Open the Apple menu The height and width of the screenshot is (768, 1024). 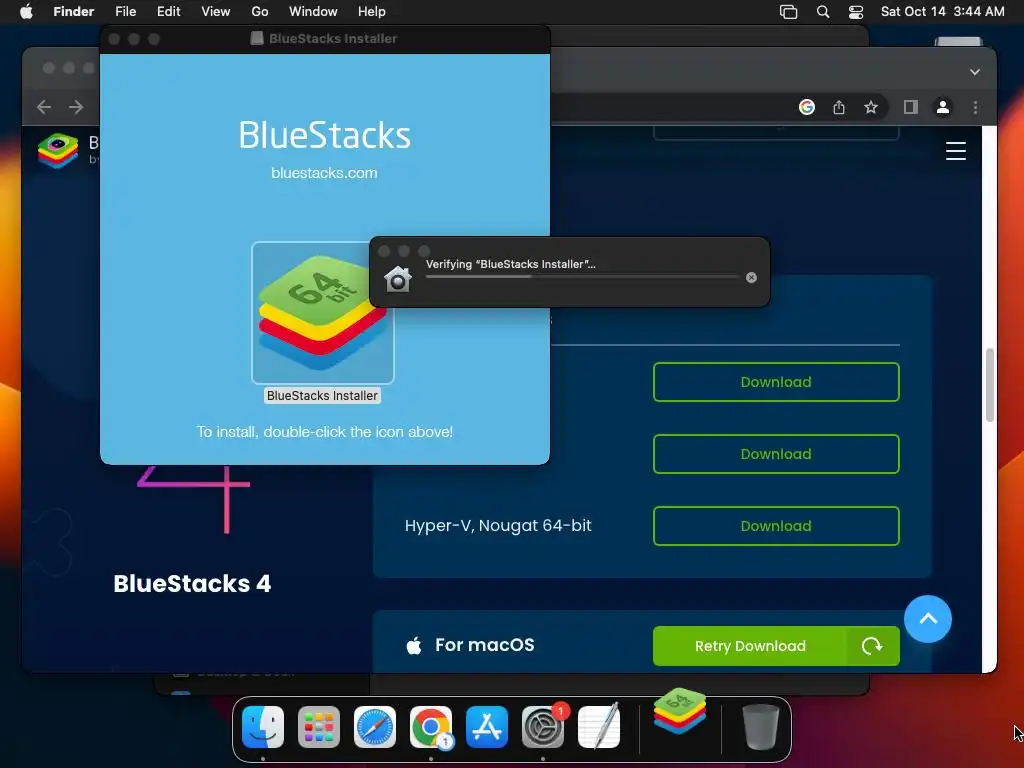26,12
